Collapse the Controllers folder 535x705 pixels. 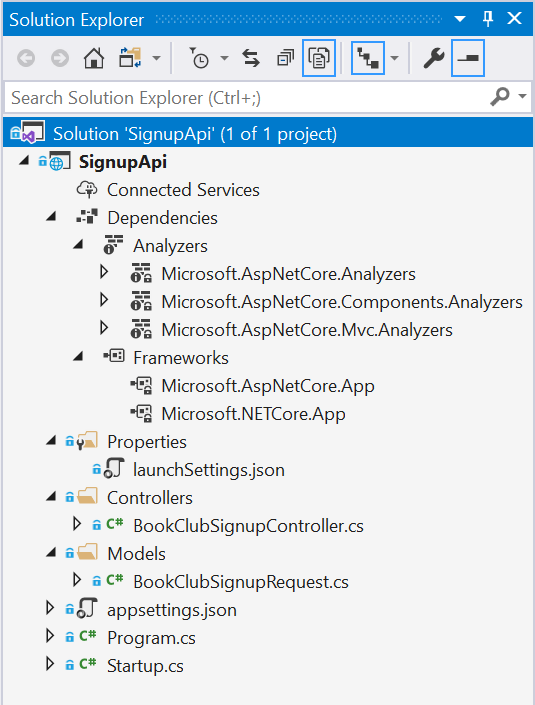click(51, 497)
